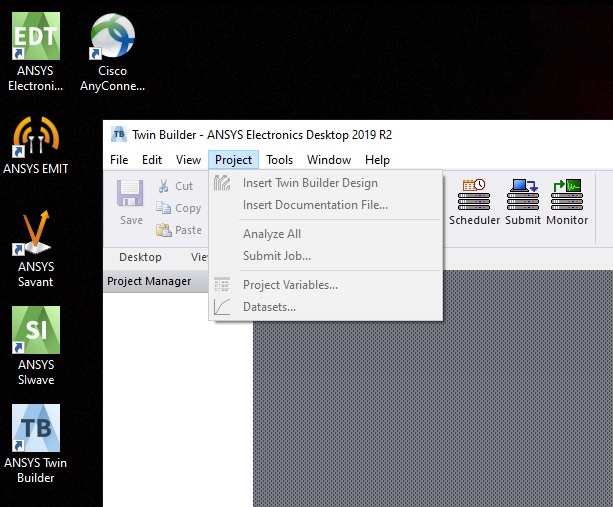
Task: Click the Cut scissors icon
Action: point(163,186)
